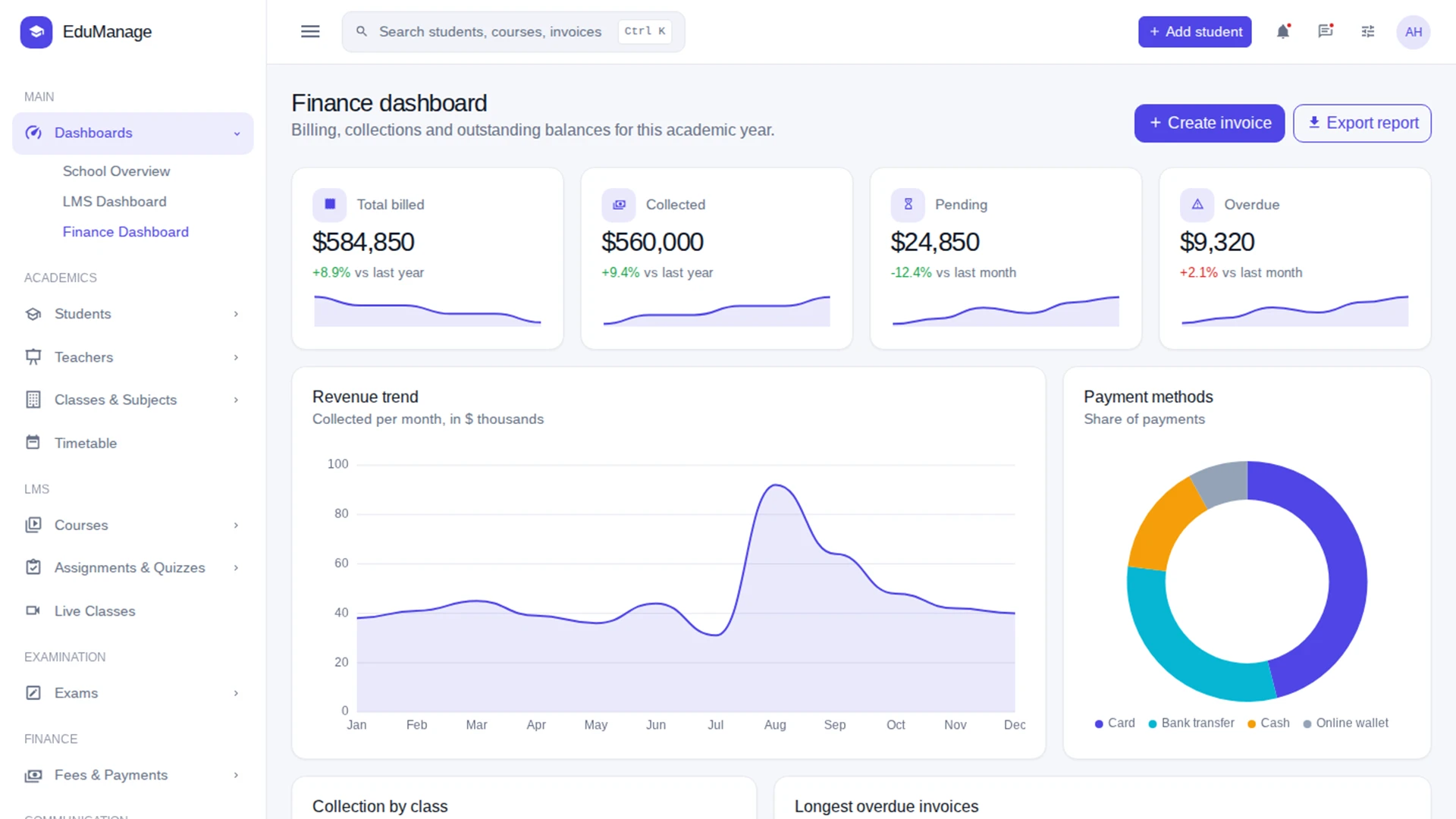Expand Fees & Payments submenu chevron
The width and height of the screenshot is (1456, 819).
[236, 775]
